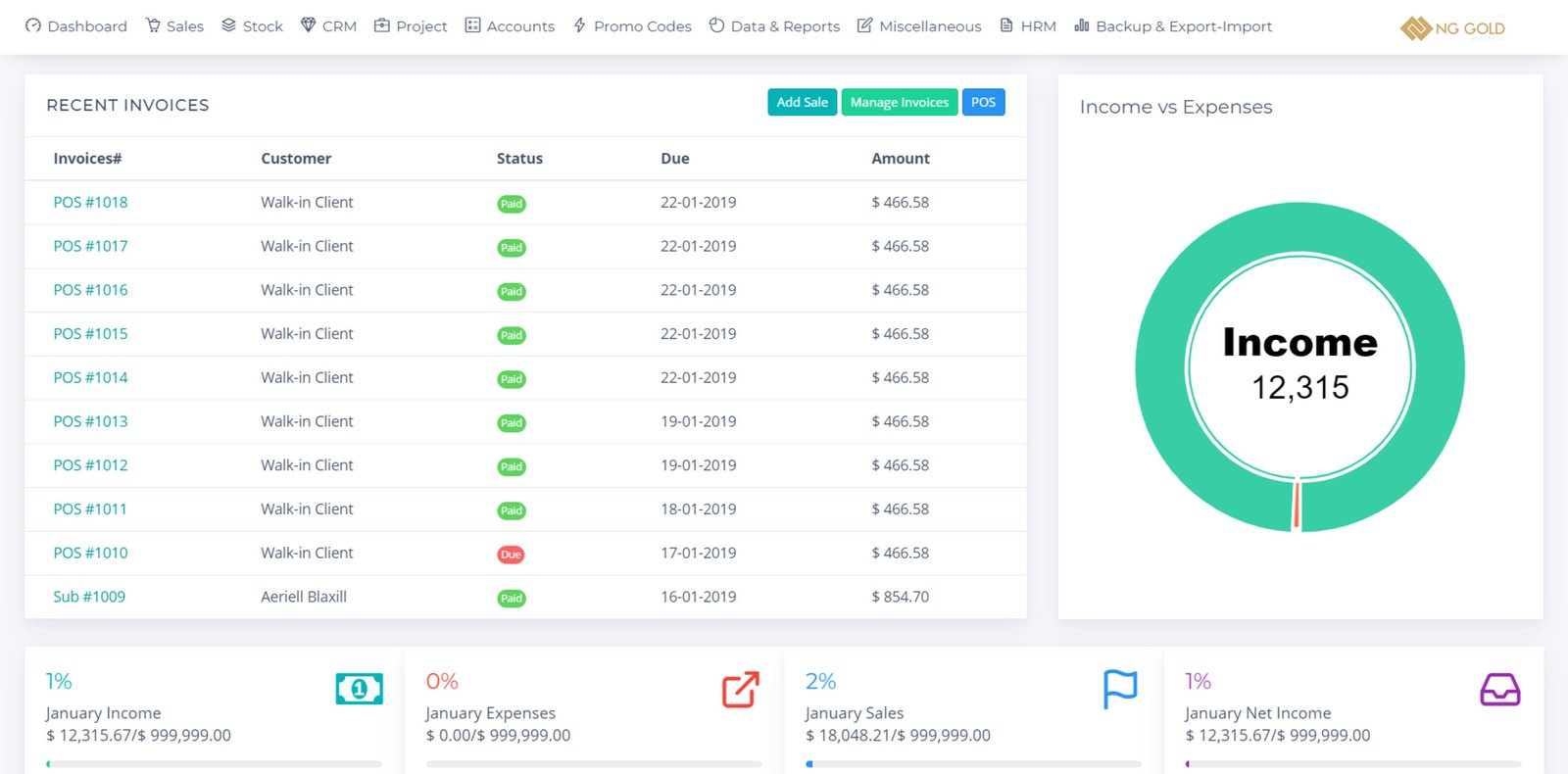
Task: Click the Manage Invoices button
Action: [899, 103]
